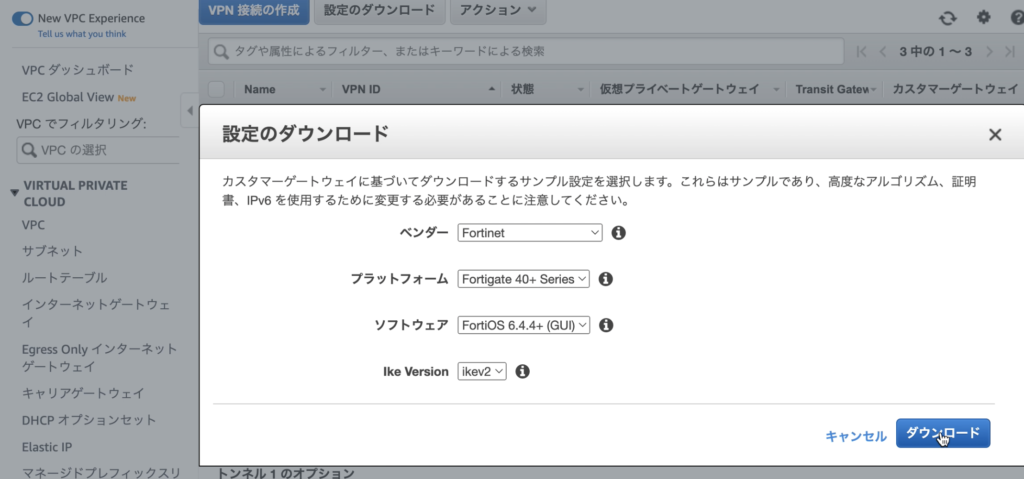Open Tell us what you think link

[x=82, y=34]
